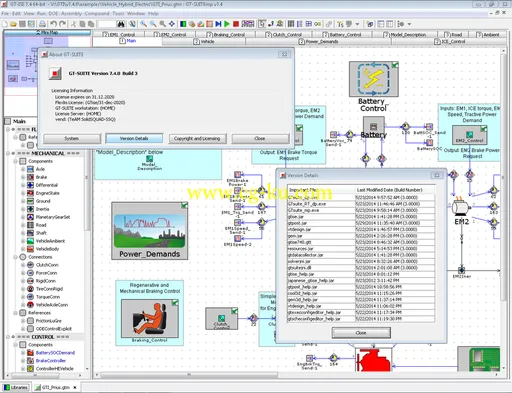Viewport: 512px width, 393px height.
Task: Click the red Stop simulation square
Action: (x=236, y=24)
